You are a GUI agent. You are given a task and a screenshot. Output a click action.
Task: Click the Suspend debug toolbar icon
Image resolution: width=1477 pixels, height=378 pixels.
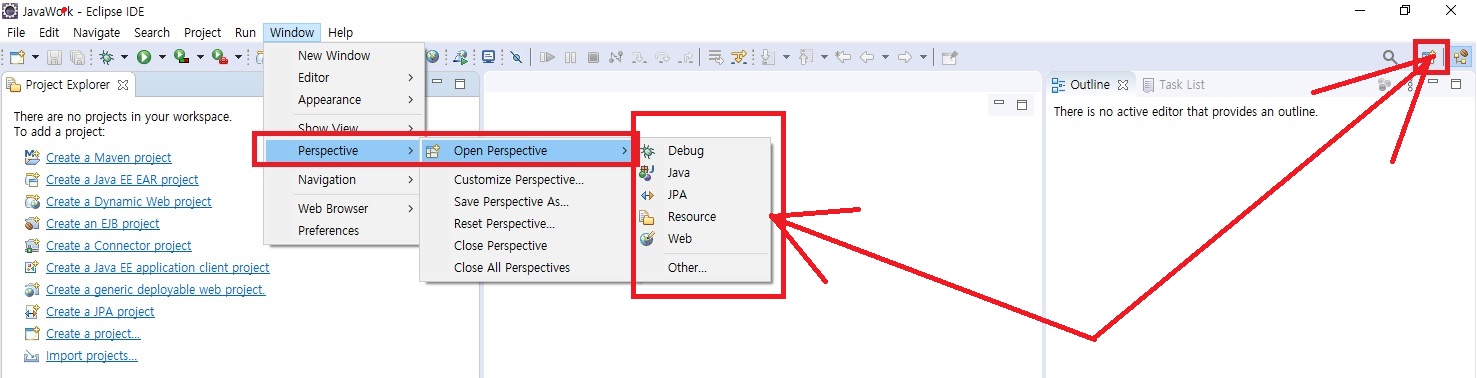click(570, 57)
